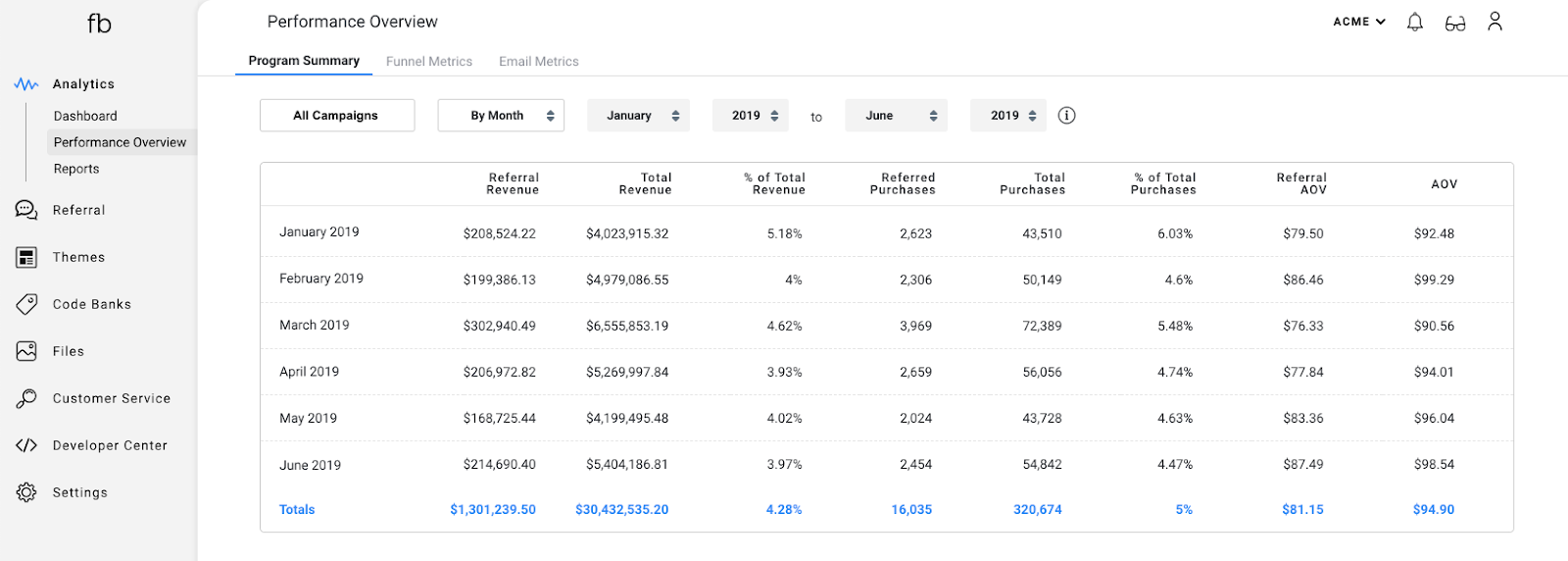Show date range info tooltip icon
The height and width of the screenshot is (561, 1568).
click(x=1067, y=116)
